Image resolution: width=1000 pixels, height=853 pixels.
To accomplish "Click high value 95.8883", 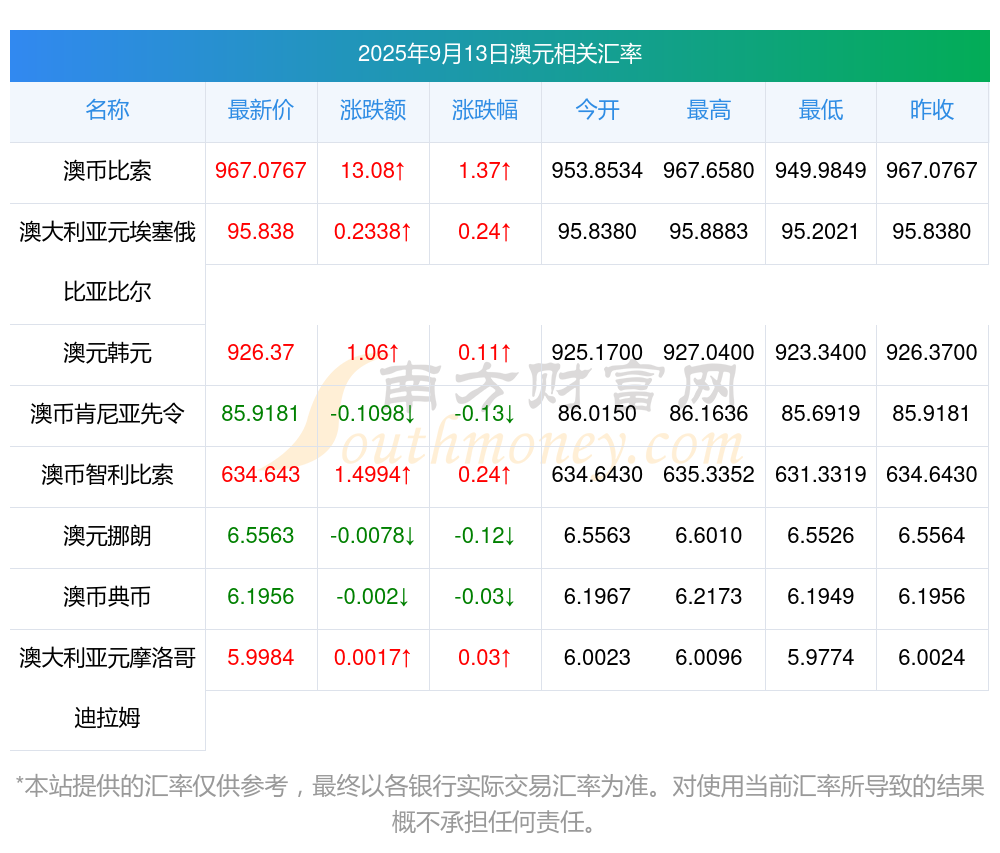I will point(709,231).
